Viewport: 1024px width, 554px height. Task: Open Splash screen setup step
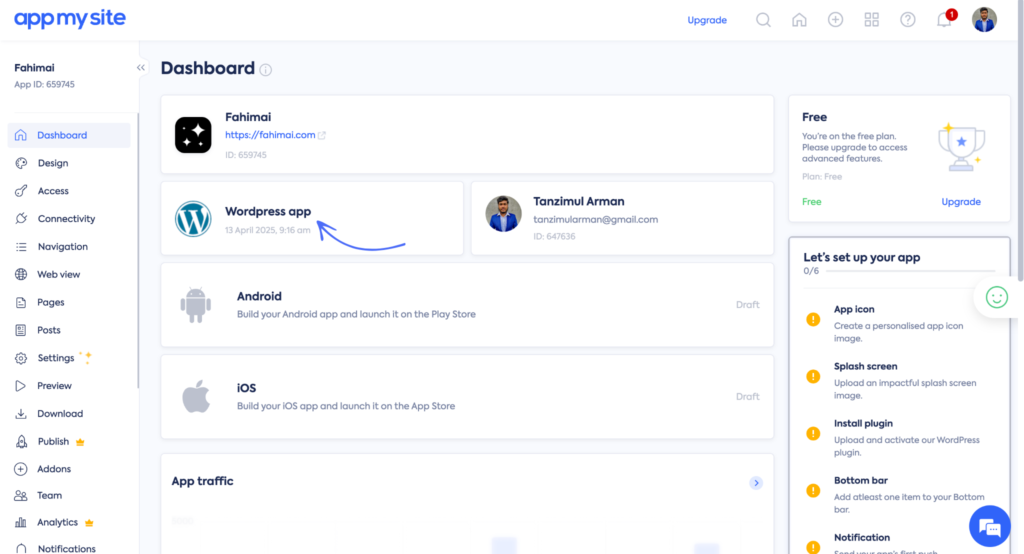pyautogui.click(x=899, y=380)
